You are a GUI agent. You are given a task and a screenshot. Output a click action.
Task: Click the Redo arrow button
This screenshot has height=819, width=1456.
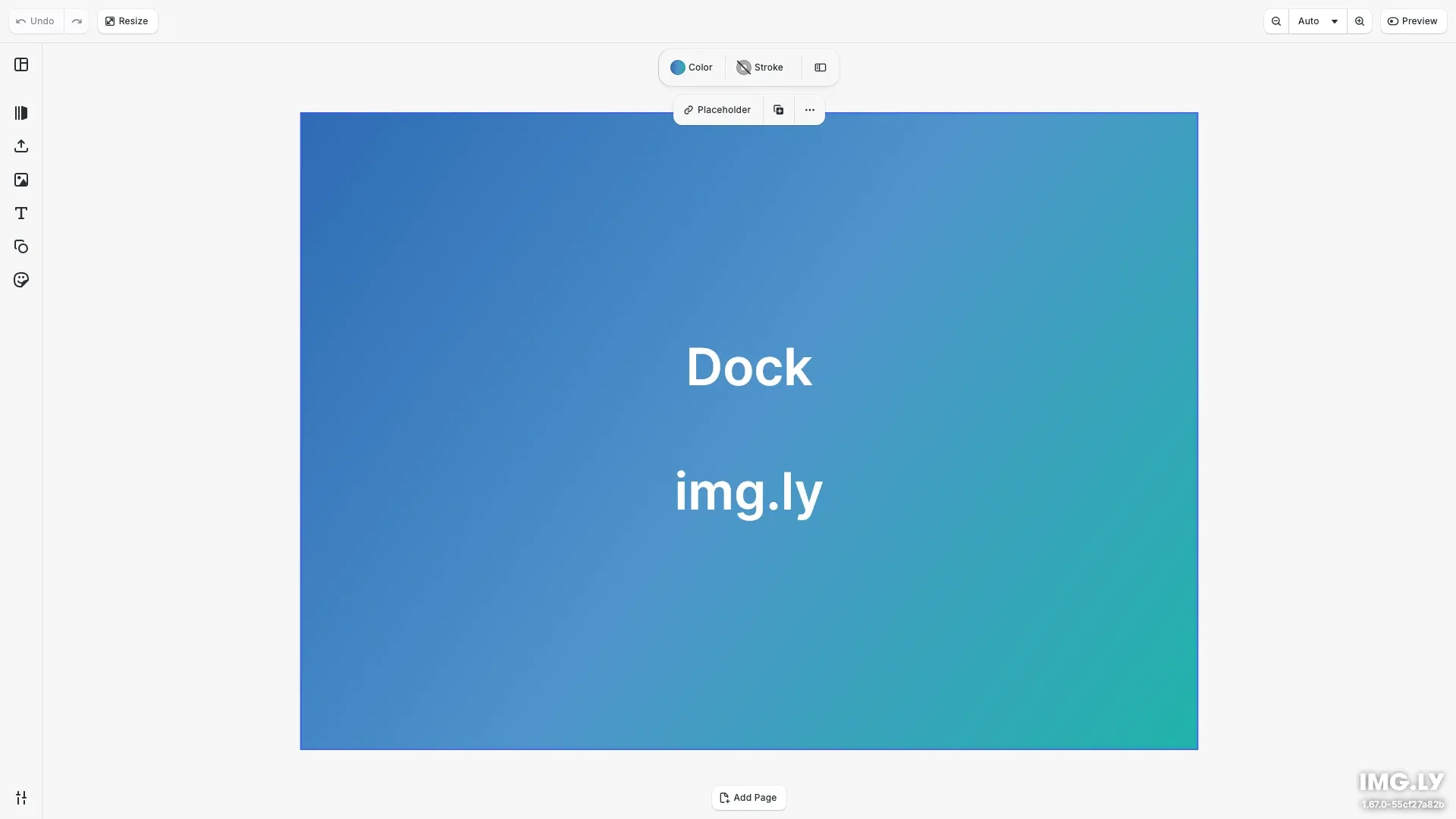76,20
